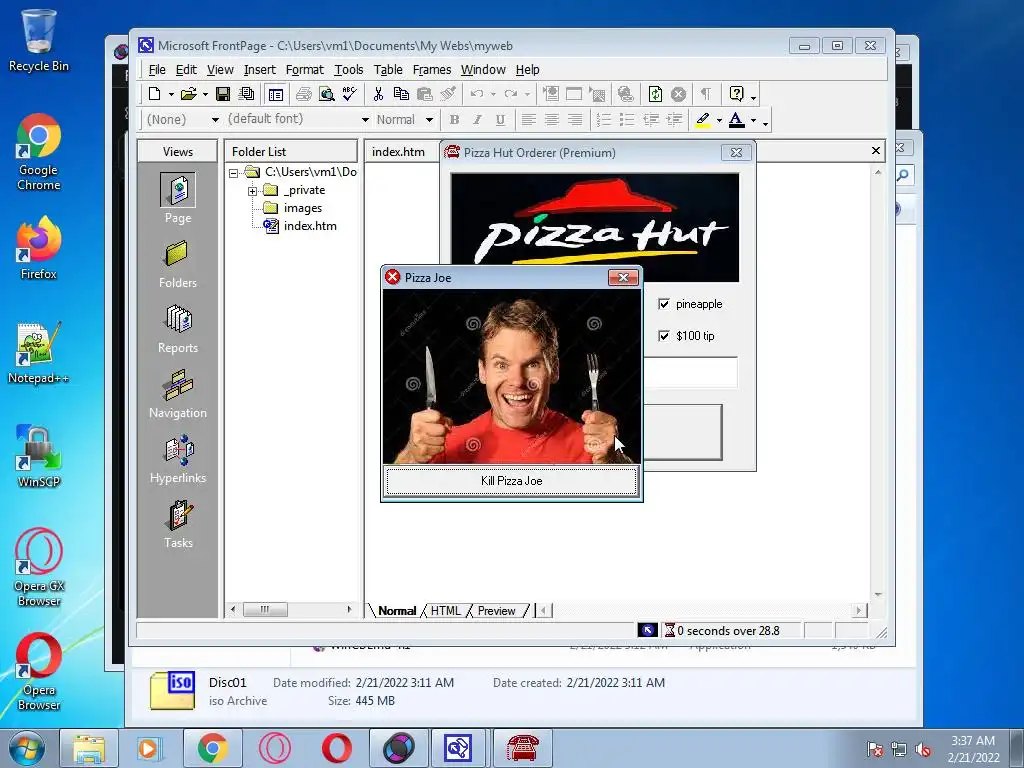Toggle the Bold formatting button
Viewport: 1024px width, 768px height.
pyautogui.click(x=455, y=120)
